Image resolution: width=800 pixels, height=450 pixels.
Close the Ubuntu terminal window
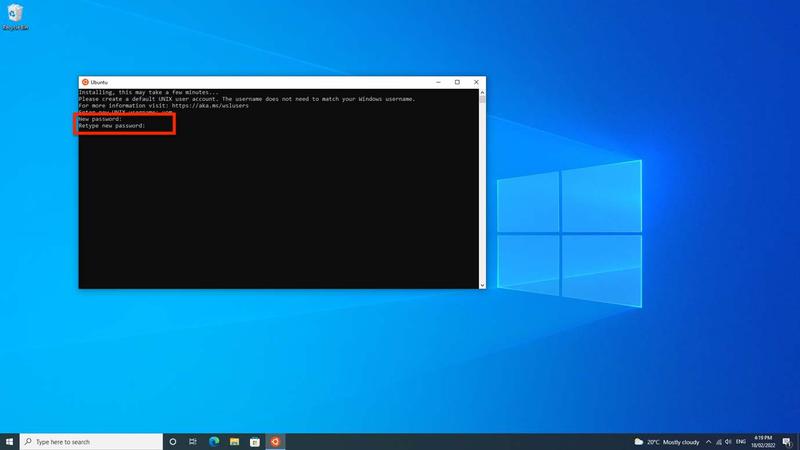[476, 82]
